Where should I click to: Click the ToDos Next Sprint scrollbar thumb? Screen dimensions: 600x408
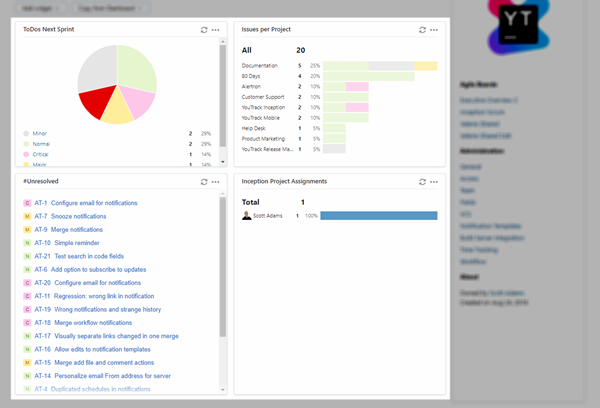223,96
